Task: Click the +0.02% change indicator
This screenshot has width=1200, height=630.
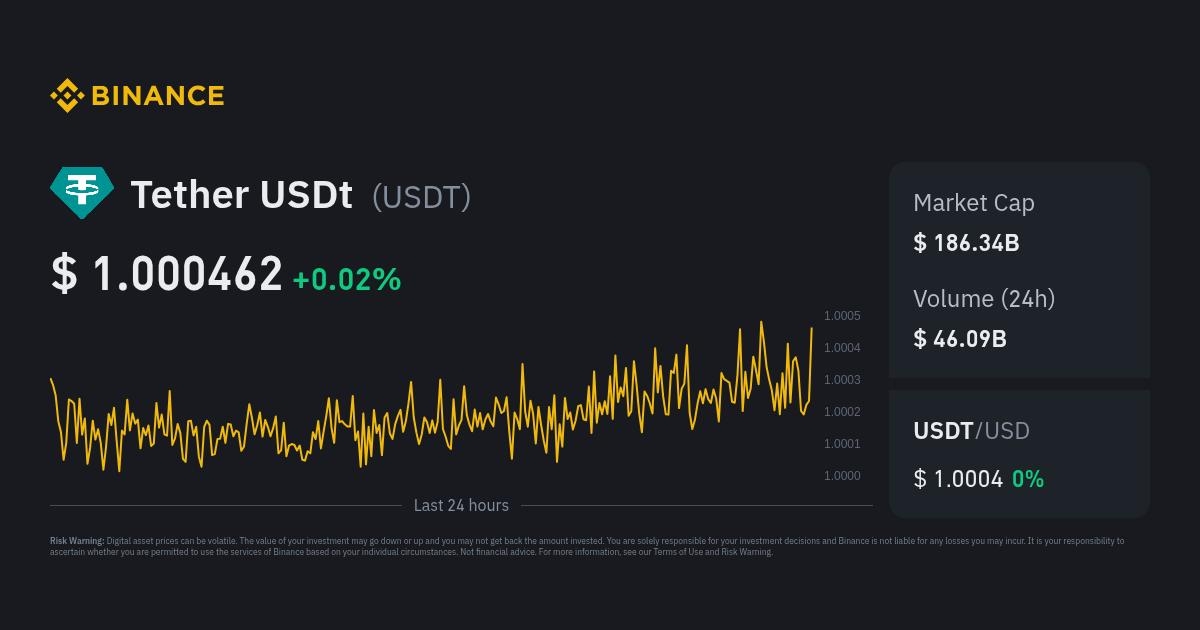Action: tap(347, 280)
